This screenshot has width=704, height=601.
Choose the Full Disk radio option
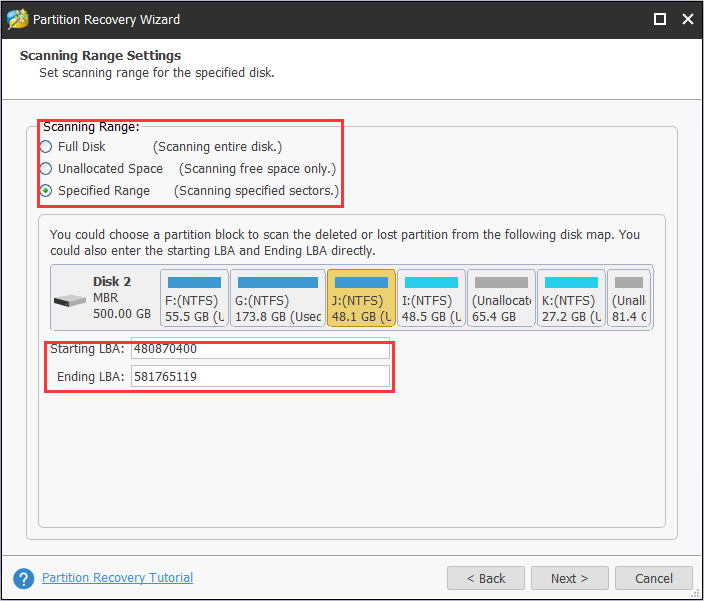[46, 147]
